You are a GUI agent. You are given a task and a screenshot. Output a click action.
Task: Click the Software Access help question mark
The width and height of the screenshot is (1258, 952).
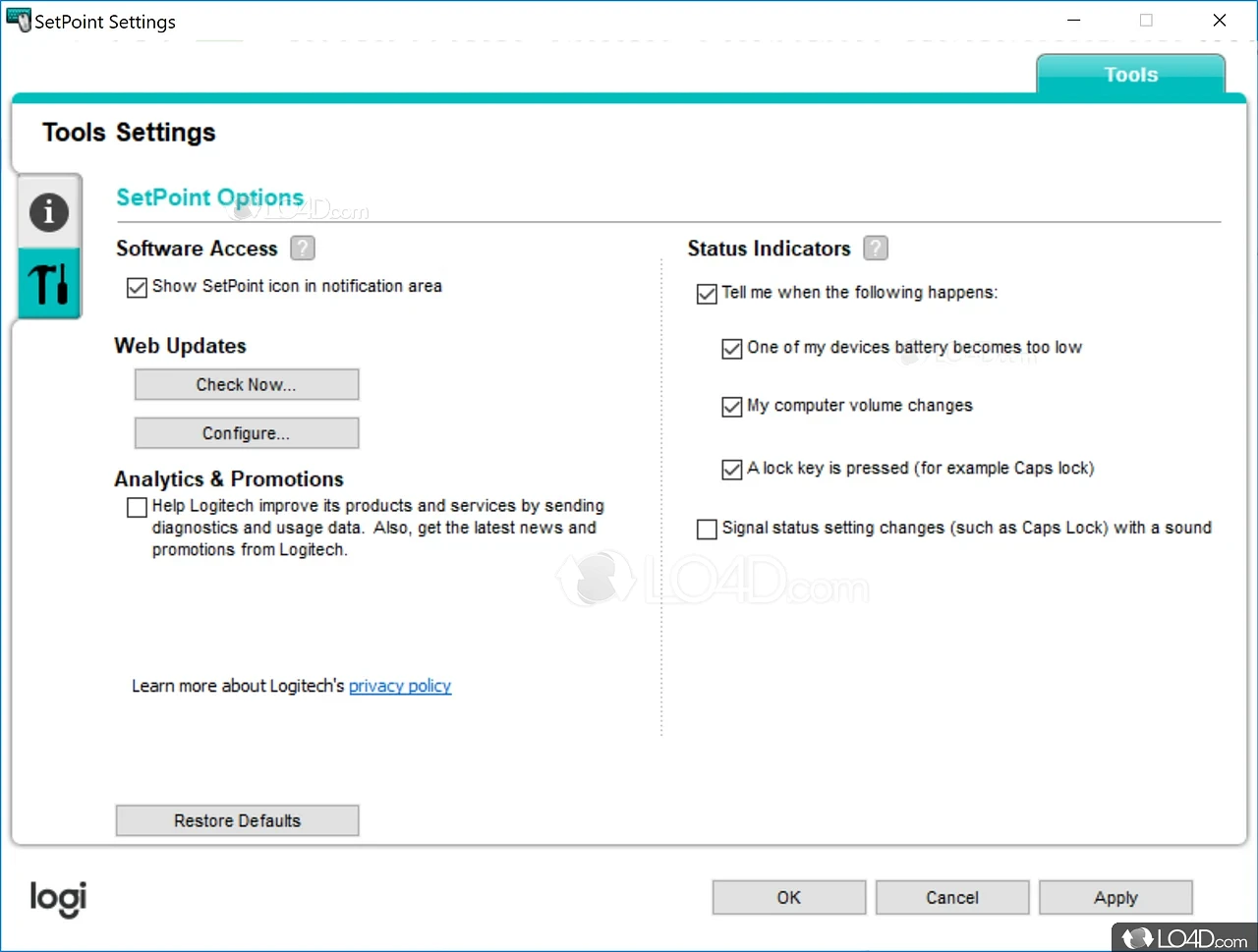(x=303, y=249)
